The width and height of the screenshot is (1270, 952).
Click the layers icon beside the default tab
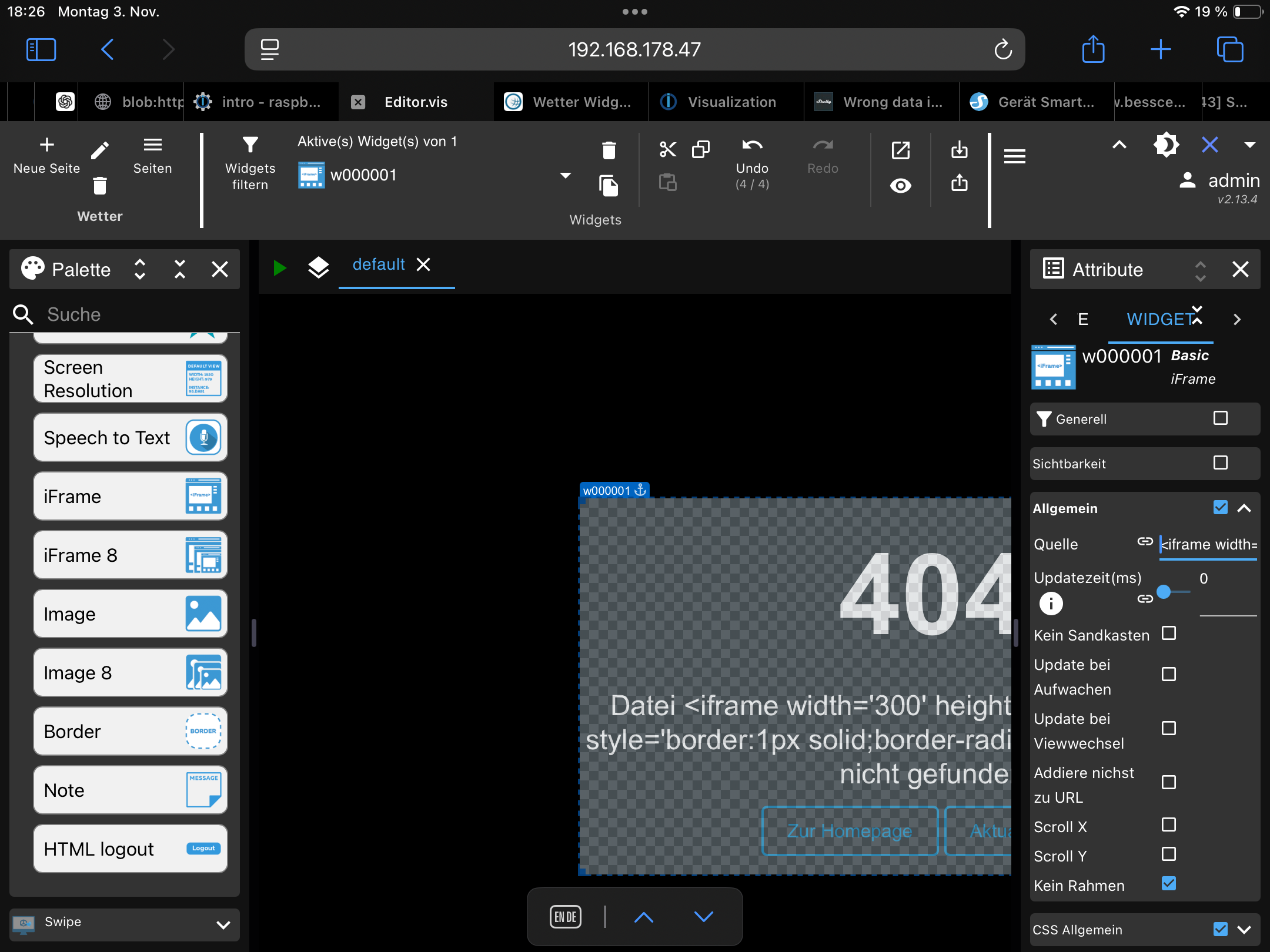click(318, 267)
